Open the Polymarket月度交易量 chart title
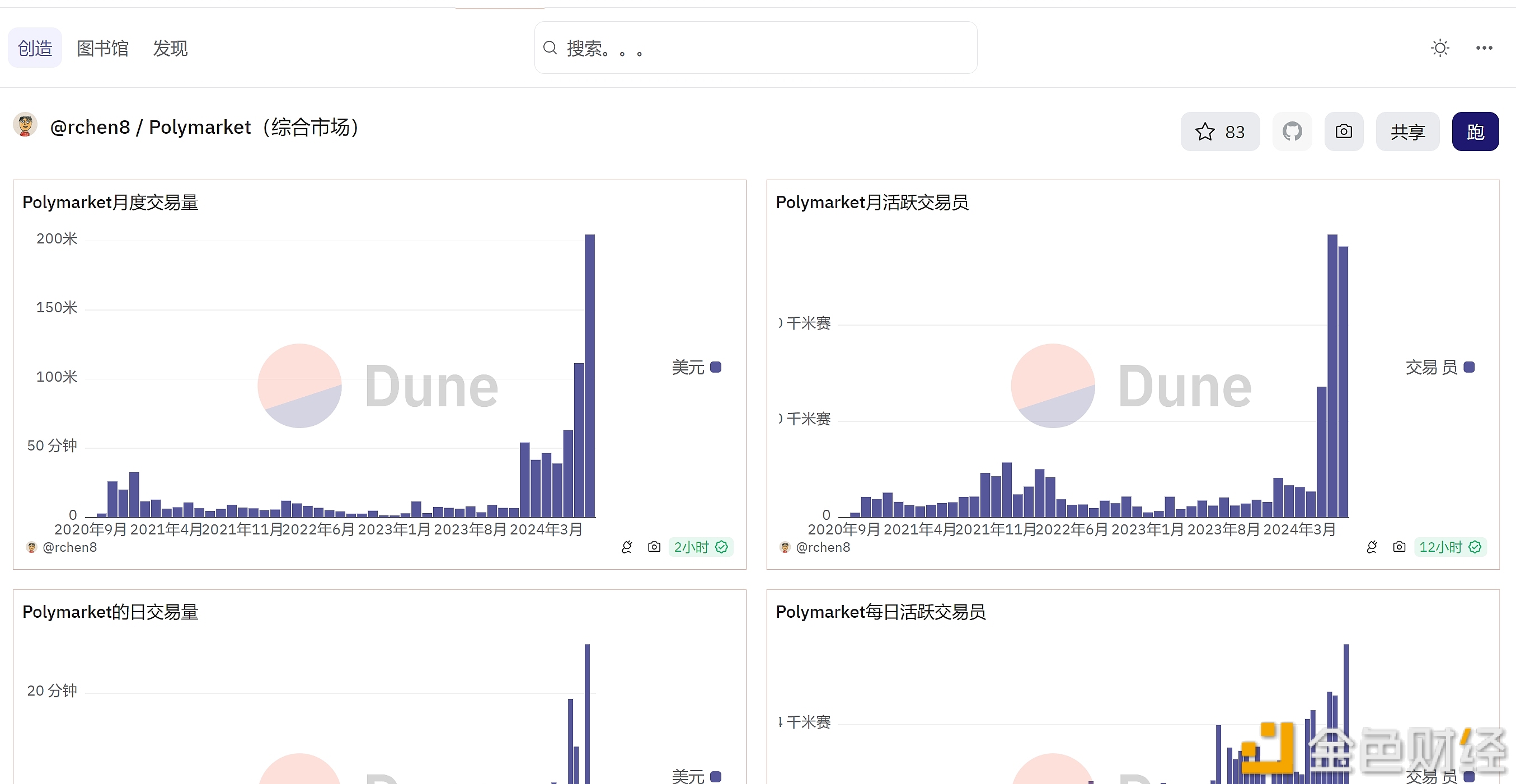Image resolution: width=1516 pixels, height=784 pixels. pos(111,203)
